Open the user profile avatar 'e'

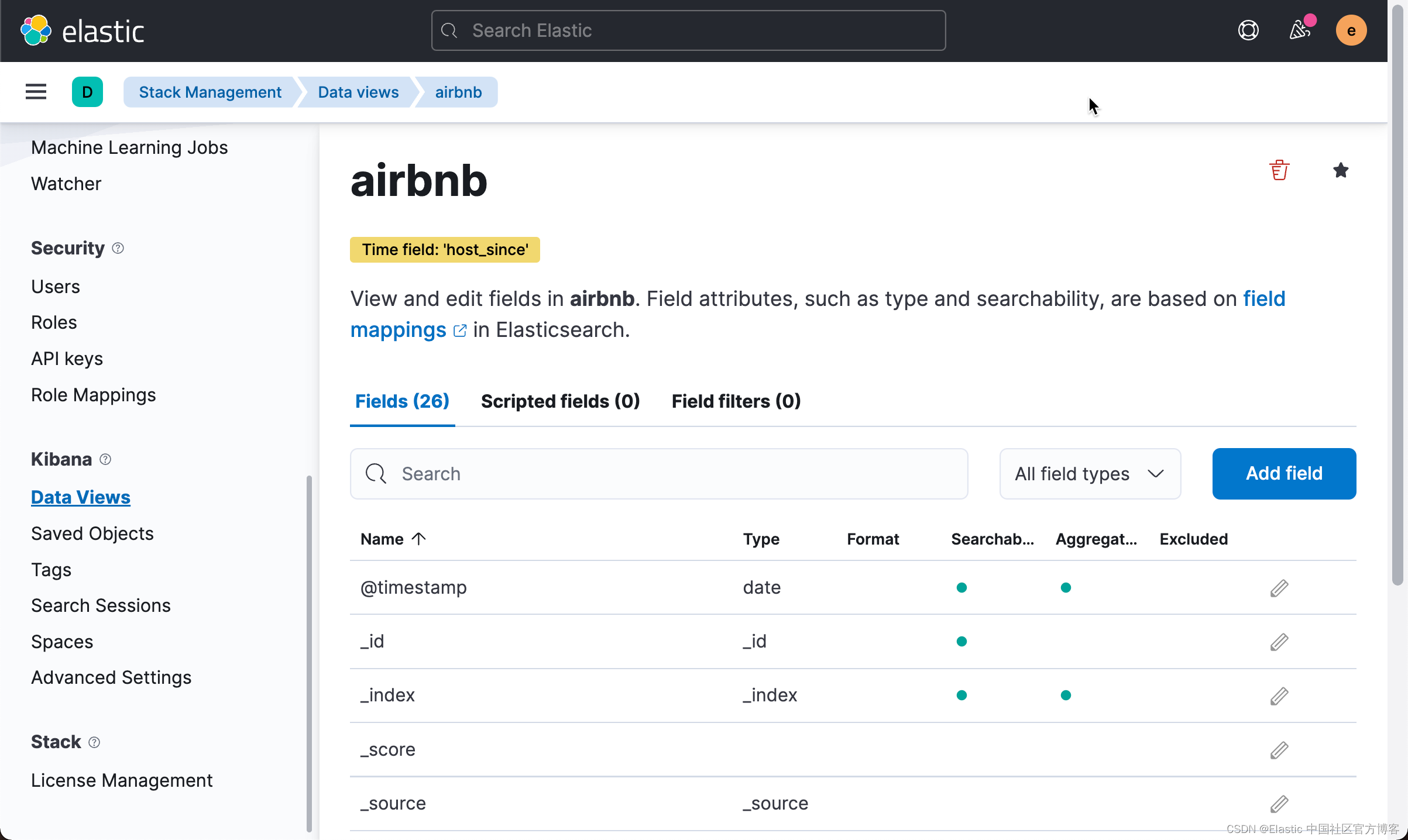[x=1351, y=30]
